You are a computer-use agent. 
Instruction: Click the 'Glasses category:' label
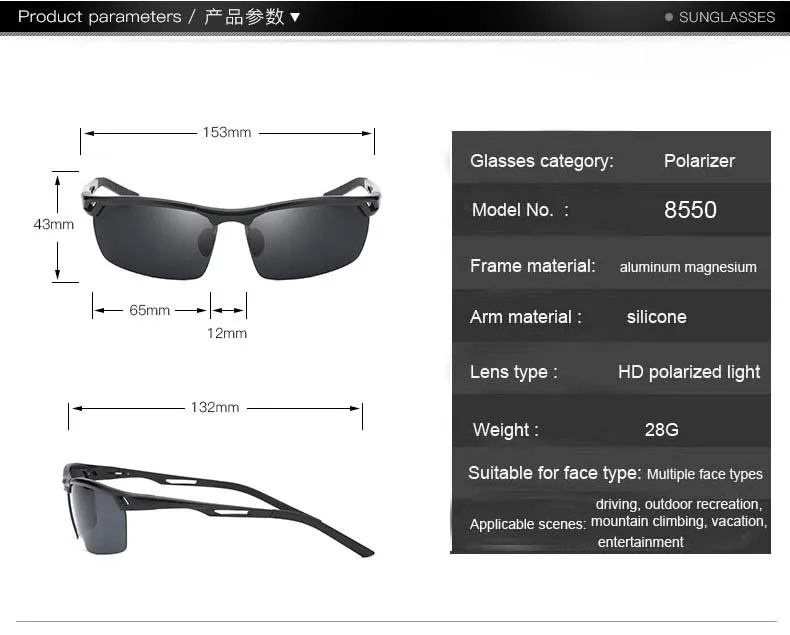542,161
